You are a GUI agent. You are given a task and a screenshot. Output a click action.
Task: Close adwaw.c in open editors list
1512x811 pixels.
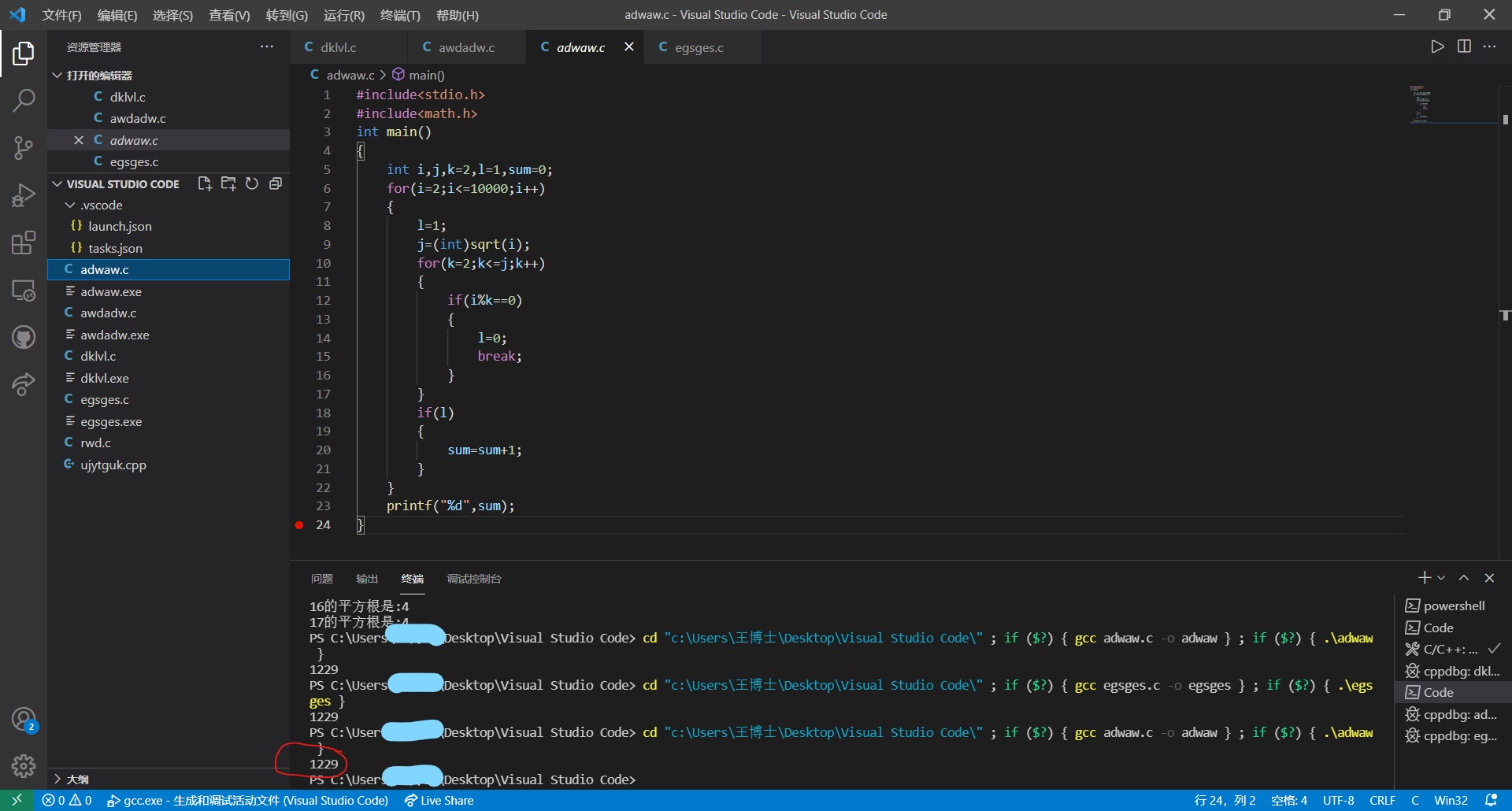(x=79, y=140)
